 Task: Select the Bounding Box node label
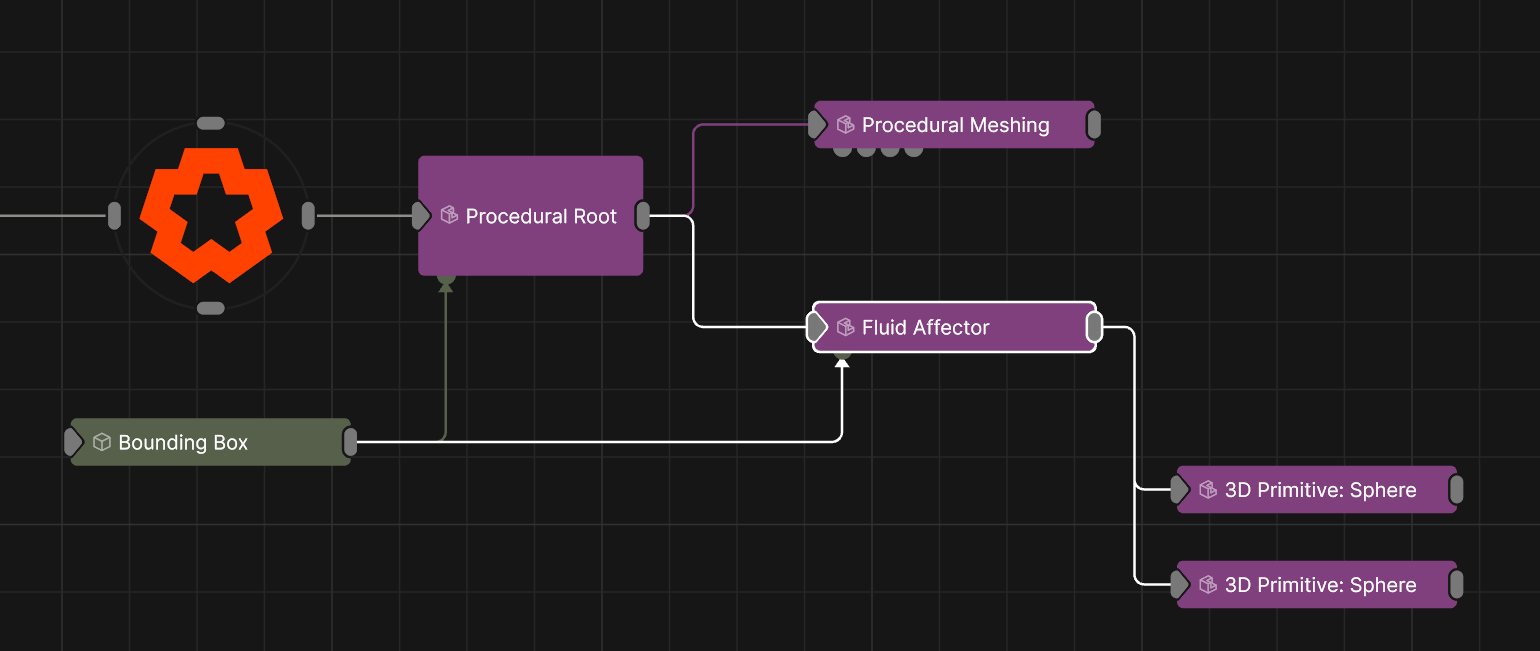pos(183,442)
